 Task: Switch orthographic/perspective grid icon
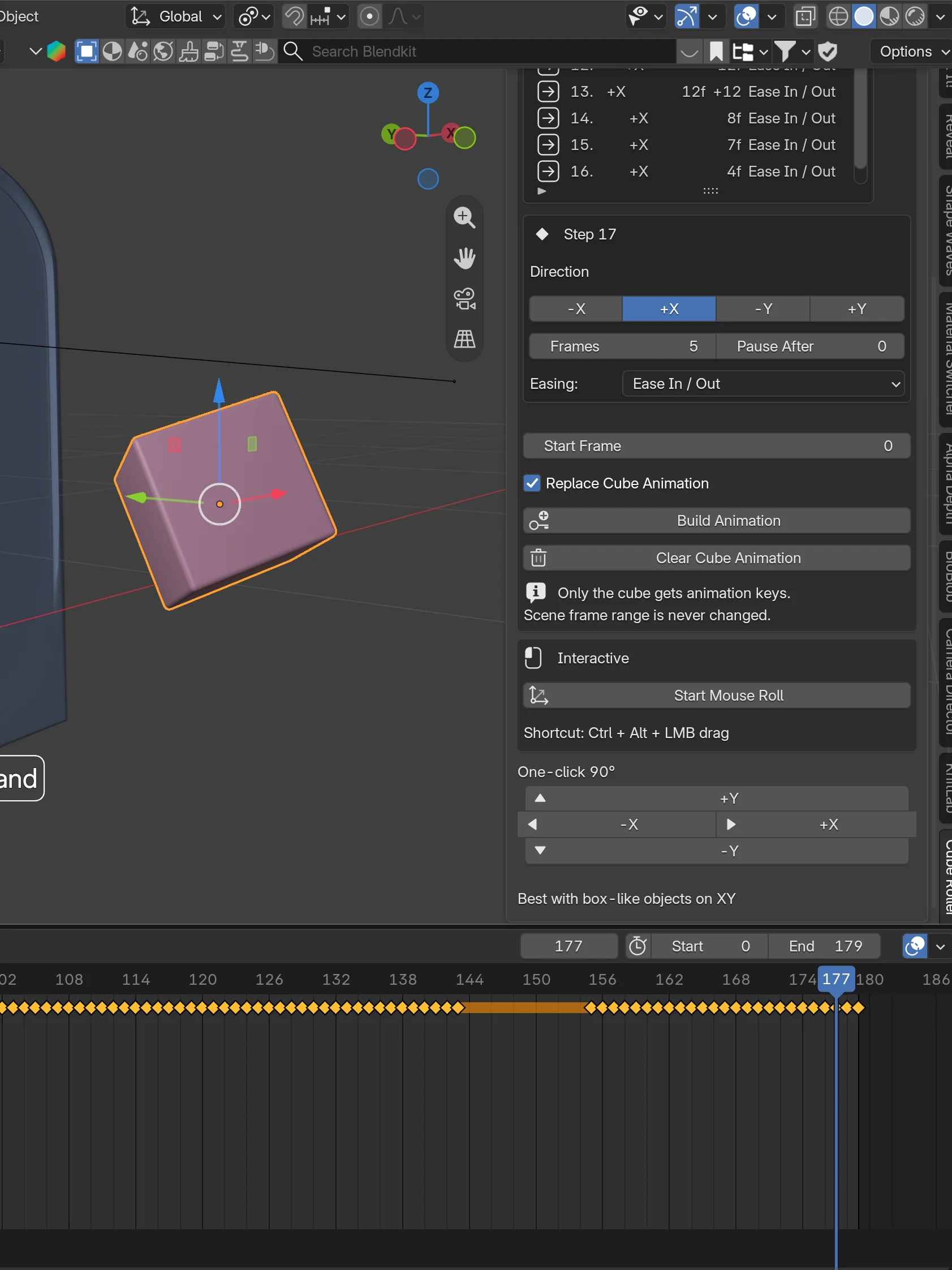(464, 339)
